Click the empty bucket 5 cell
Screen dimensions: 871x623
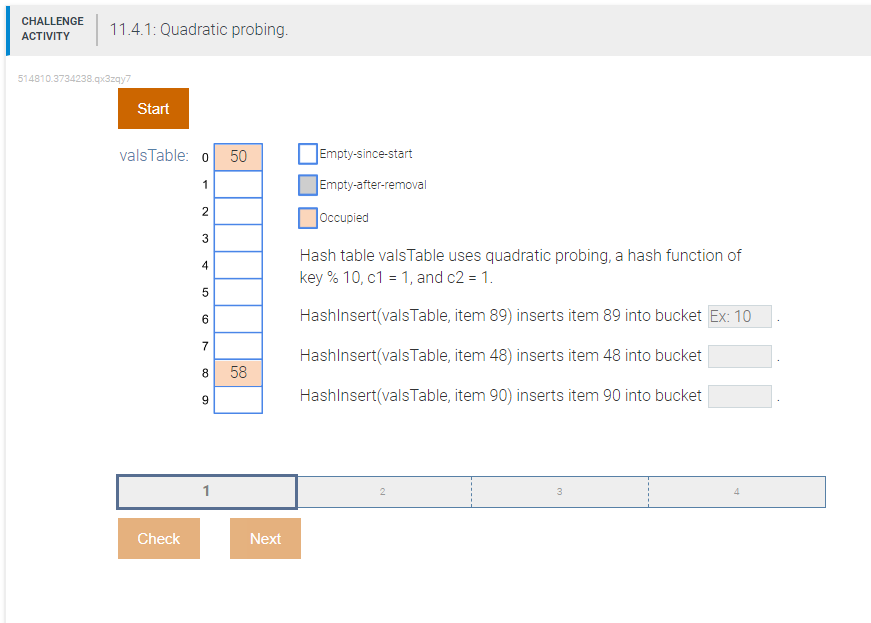coord(237,291)
